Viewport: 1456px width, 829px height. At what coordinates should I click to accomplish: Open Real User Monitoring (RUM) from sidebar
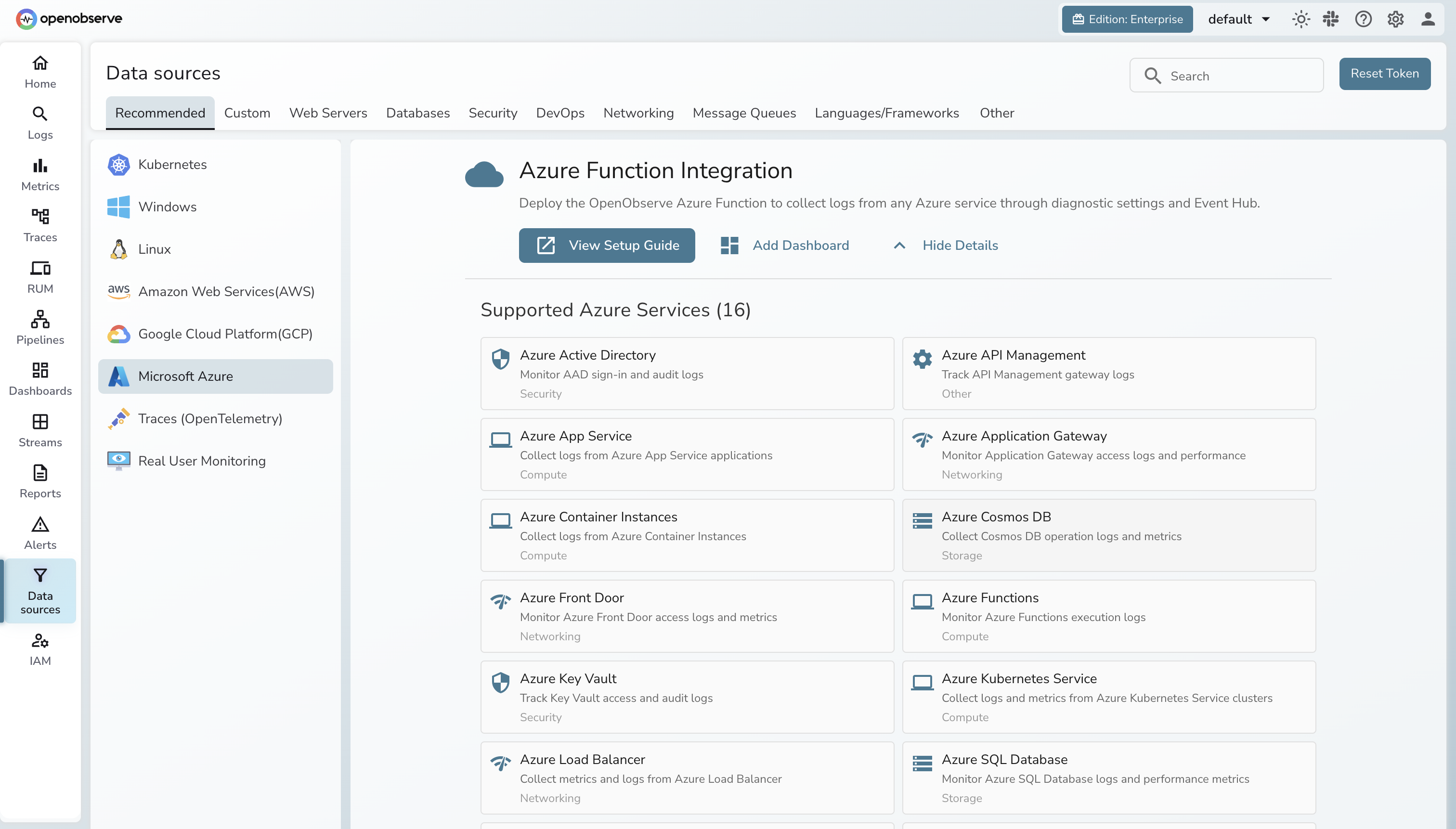pyautogui.click(x=39, y=276)
